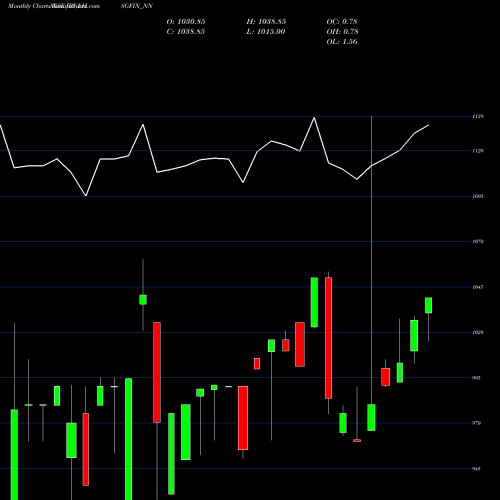Click the 1045 price axis label
500x500 pixels.
point(478,287)
